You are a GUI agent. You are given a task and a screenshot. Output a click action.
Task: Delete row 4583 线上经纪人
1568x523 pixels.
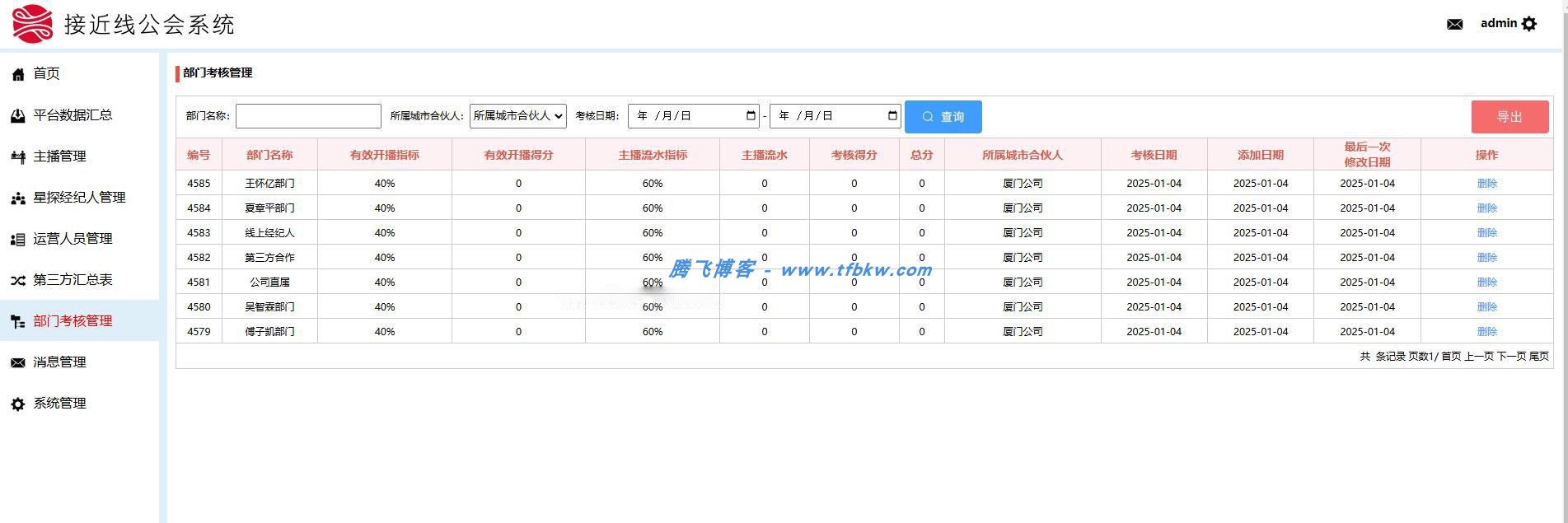click(x=1487, y=233)
